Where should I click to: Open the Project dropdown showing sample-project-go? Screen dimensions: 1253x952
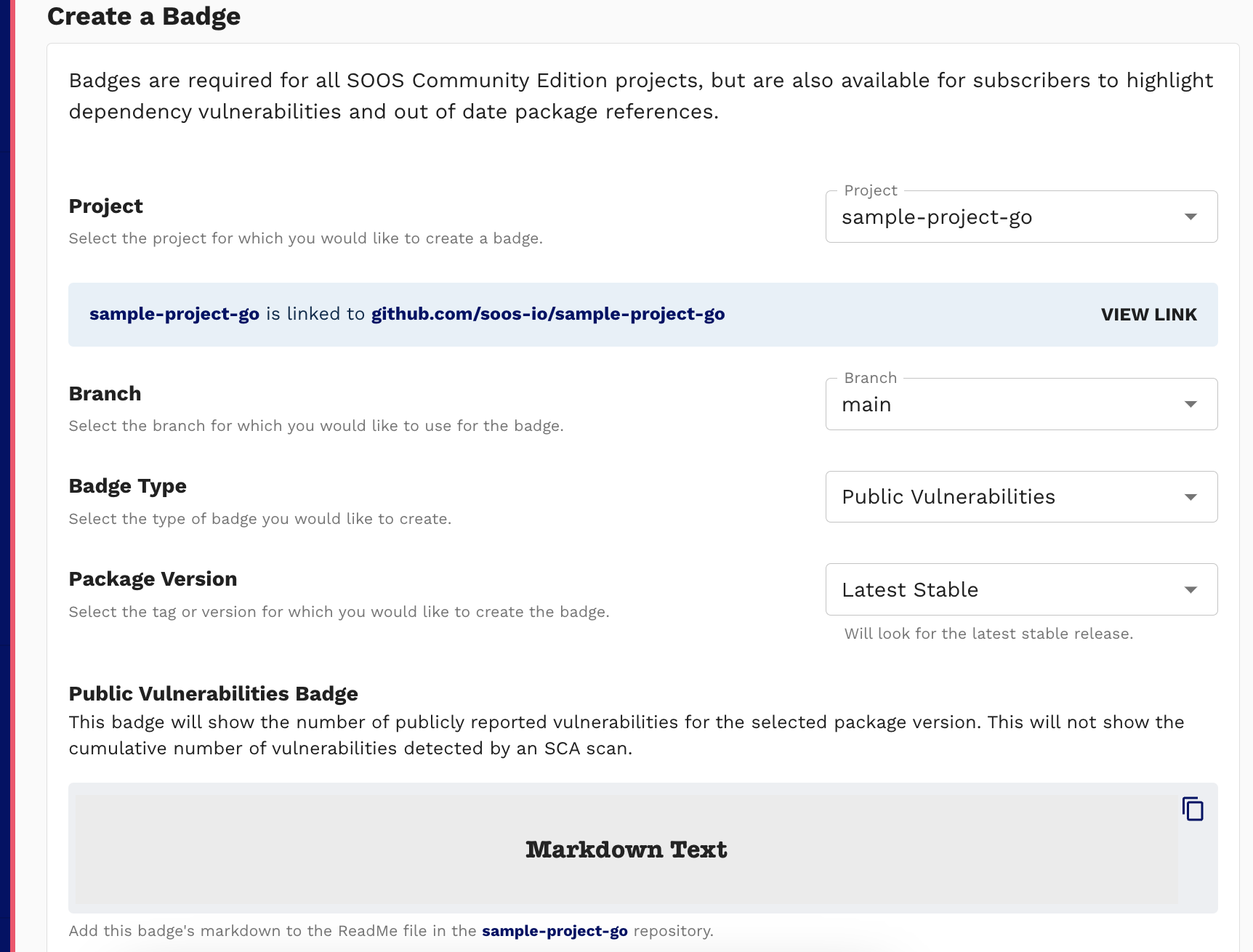coord(1021,217)
